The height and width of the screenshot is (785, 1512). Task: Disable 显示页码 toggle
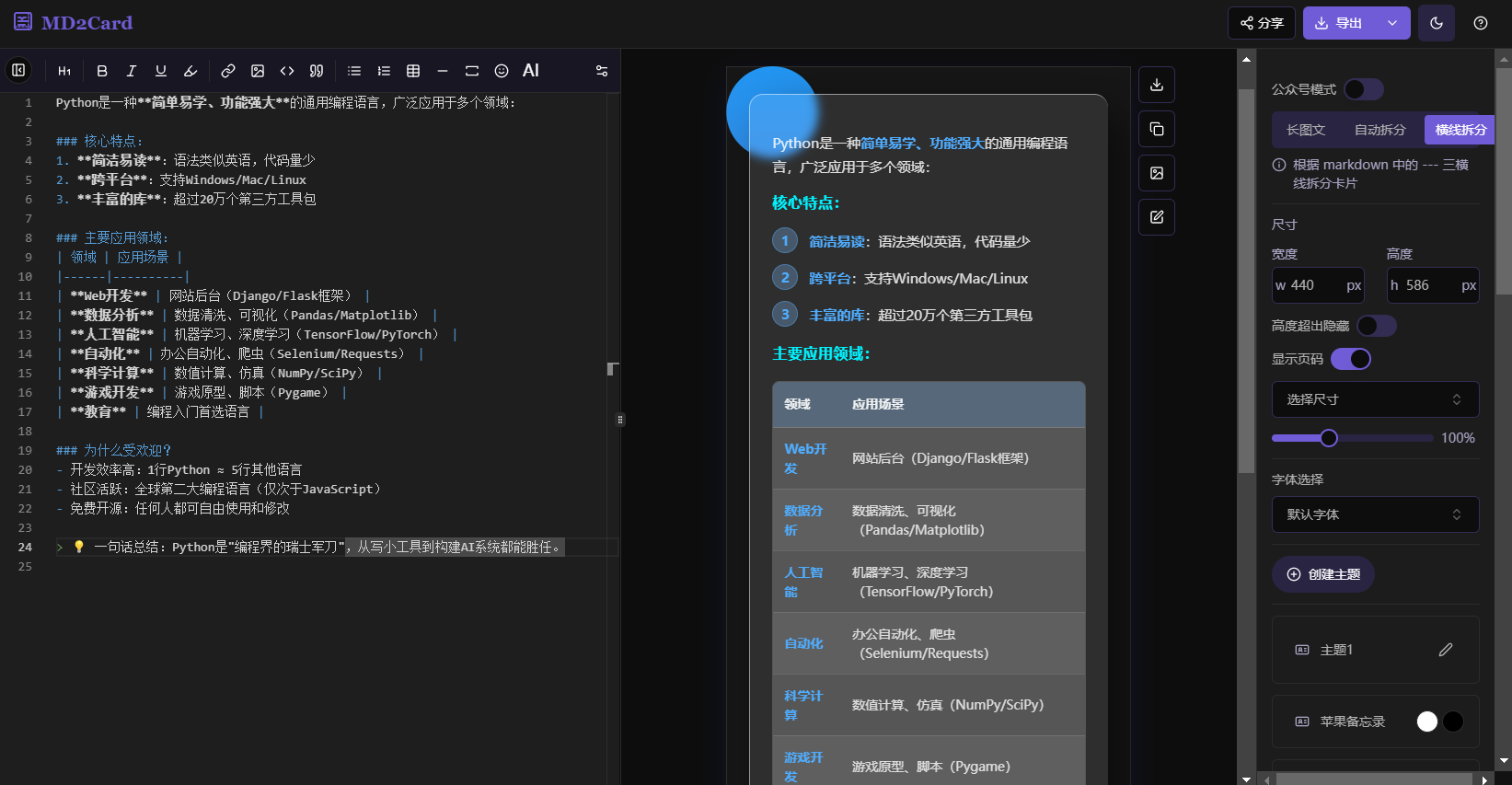(1351, 359)
